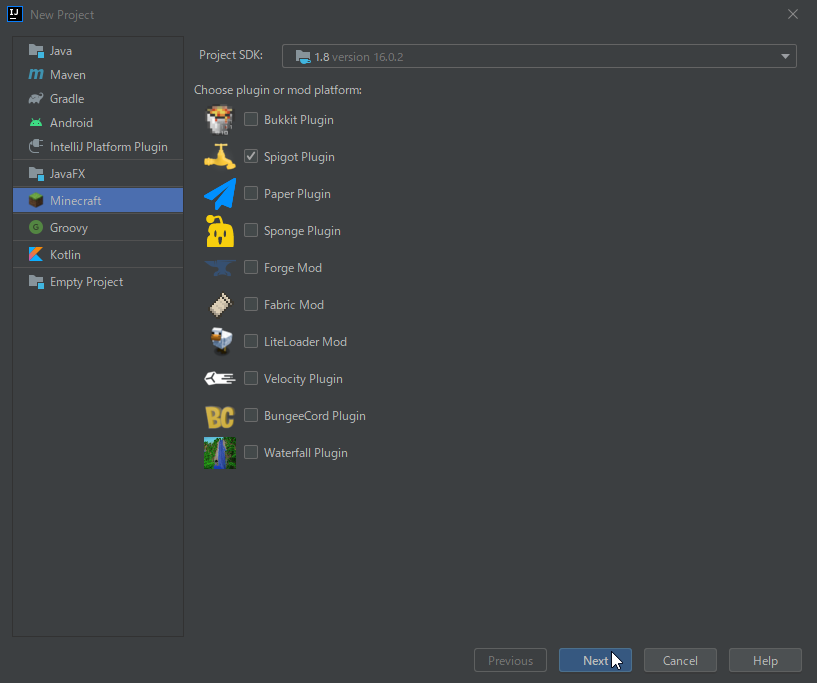Click the Previous button
Image resolution: width=817 pixels, height=683 pixels.
tap(510, 661)
